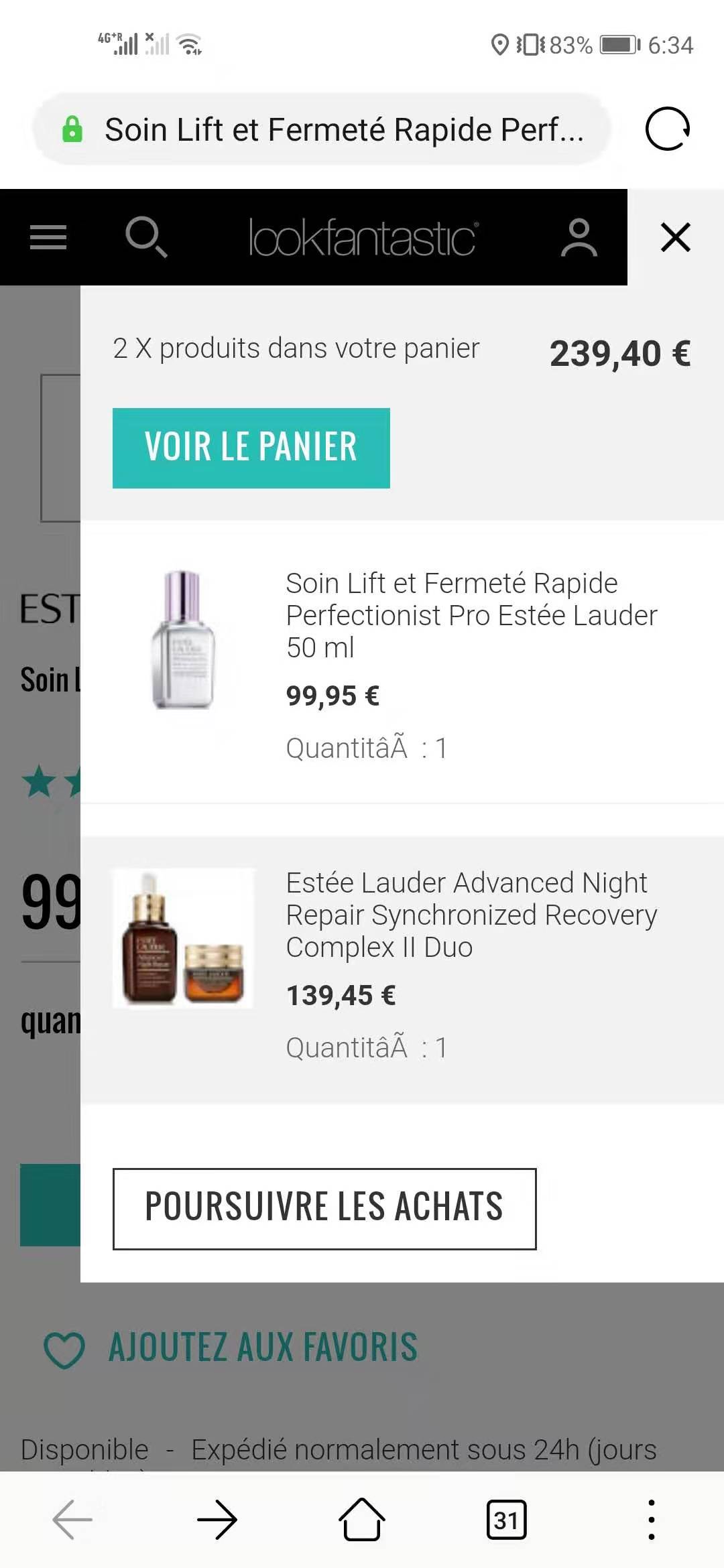Tap the Advanced Night Repair Duo thumbnail

tap(183, 938)
